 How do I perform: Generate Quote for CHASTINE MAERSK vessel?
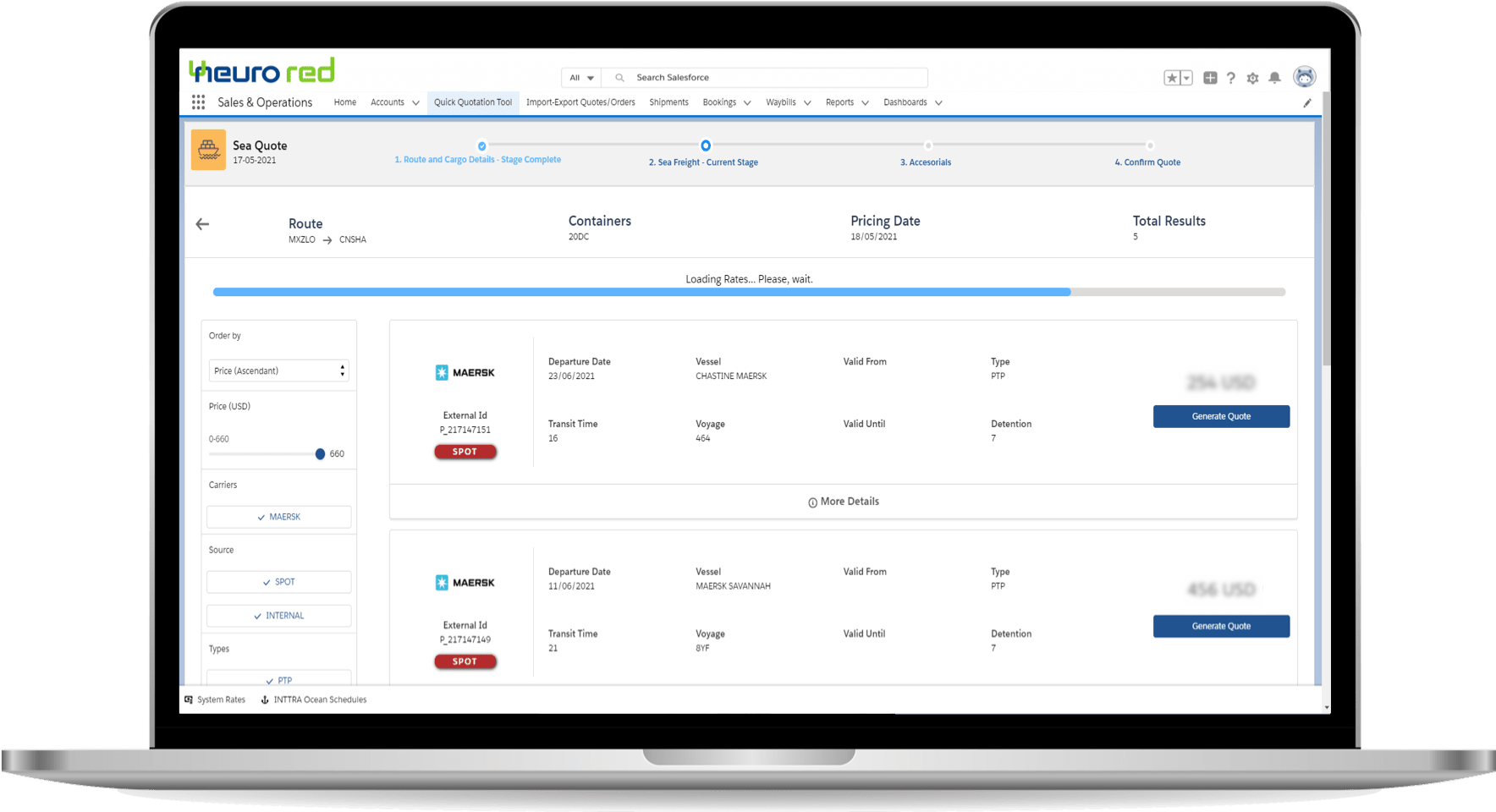coord(1220,416)
